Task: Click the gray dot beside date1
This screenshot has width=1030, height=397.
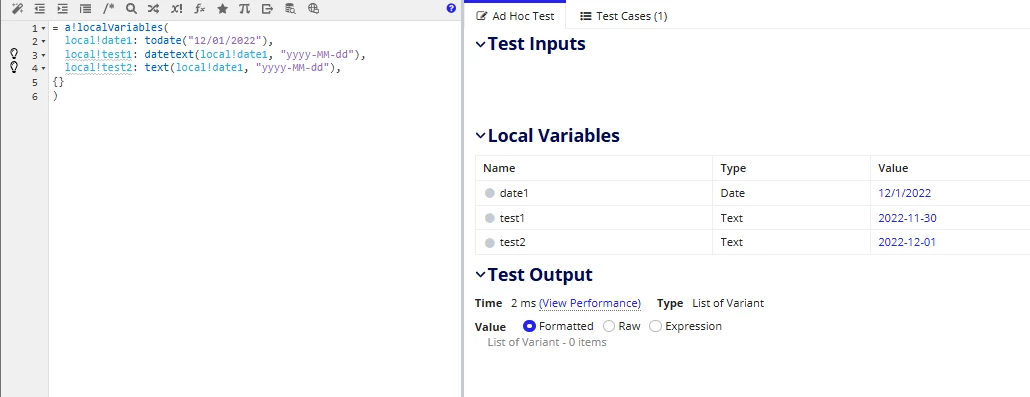Action: click(x=489, y=193)
